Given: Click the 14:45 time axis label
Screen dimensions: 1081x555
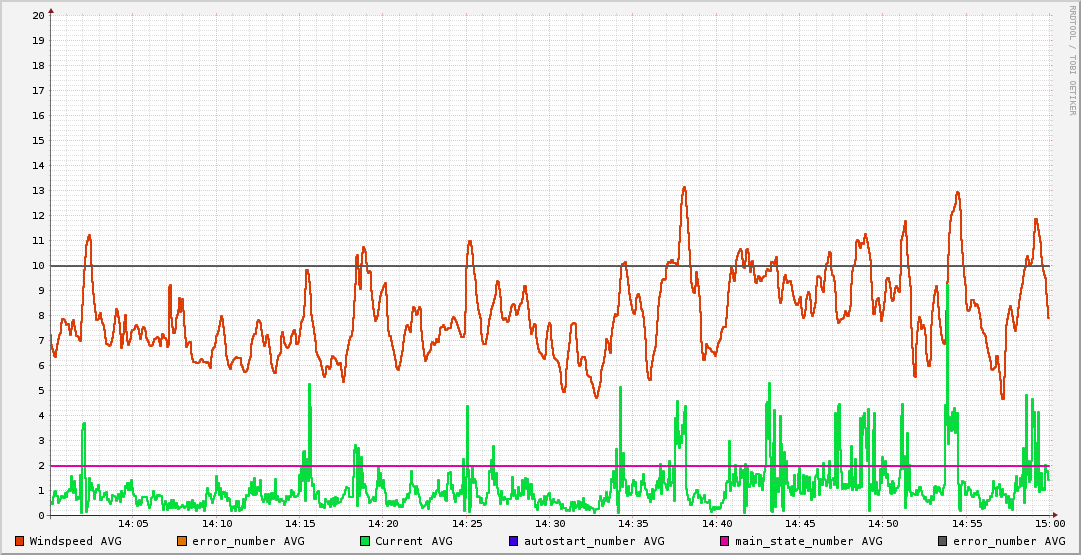Looking at the screenshot, I should pyautogui.click(x=800, y=523).
